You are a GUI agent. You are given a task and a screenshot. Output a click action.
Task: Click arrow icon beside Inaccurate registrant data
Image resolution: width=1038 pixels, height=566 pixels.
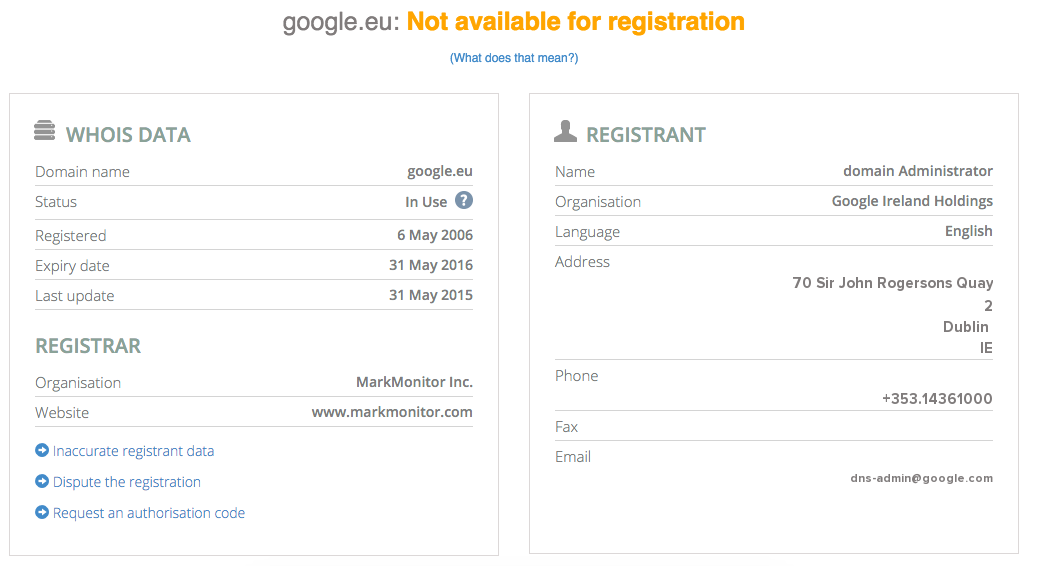42,450
